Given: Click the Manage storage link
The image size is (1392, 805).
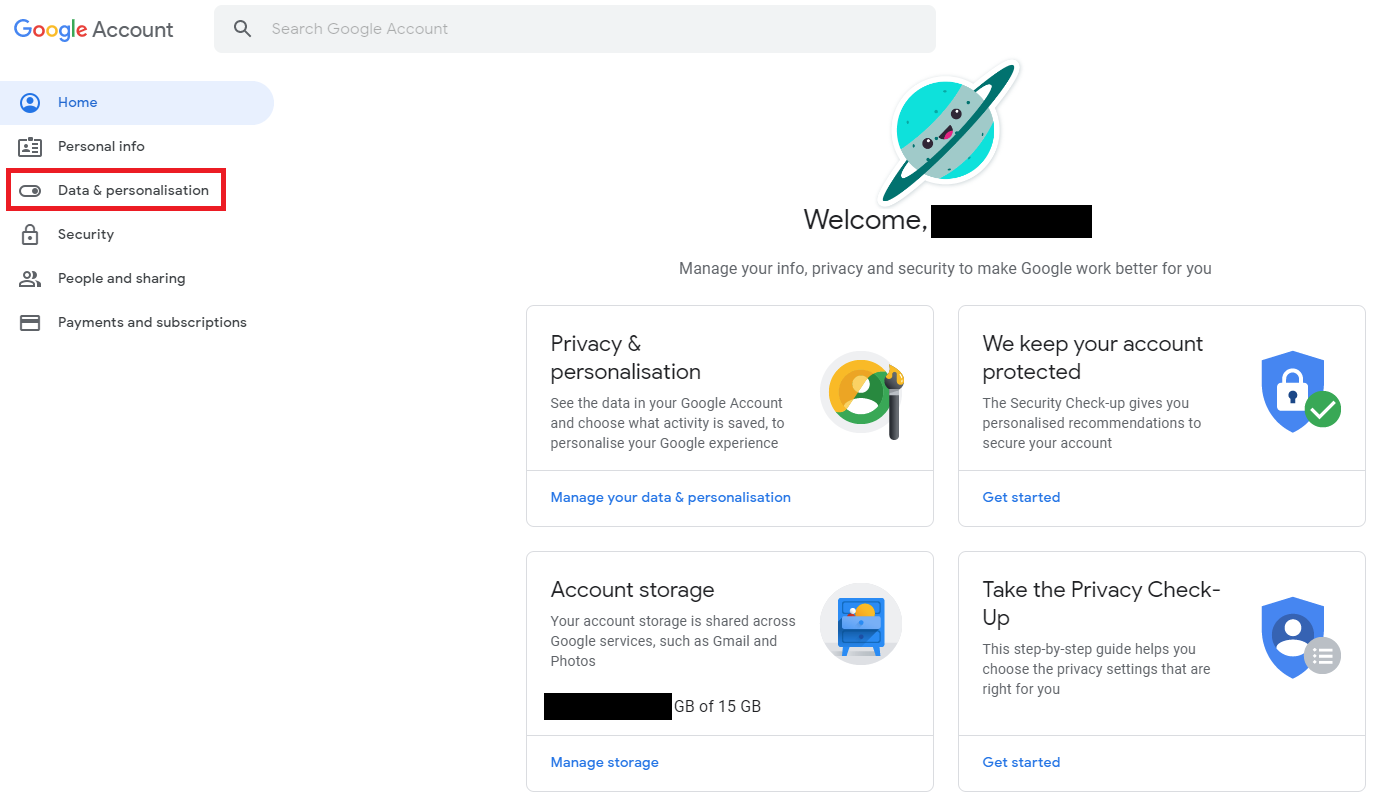Looking at the screenshot, I should pos(604,762).
